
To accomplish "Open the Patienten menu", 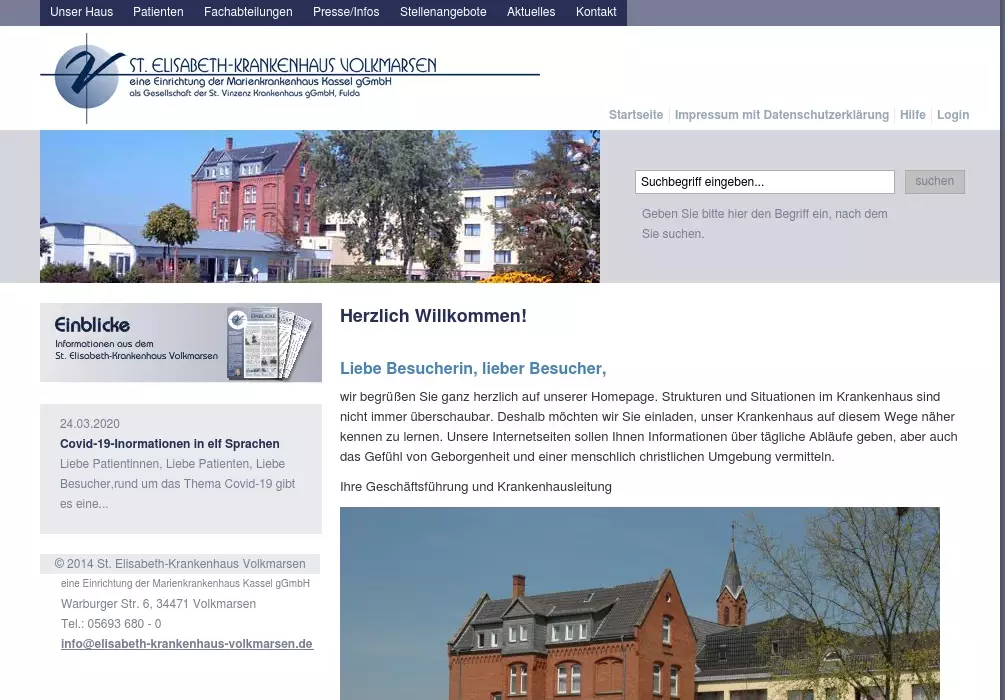I will (158, 12).
